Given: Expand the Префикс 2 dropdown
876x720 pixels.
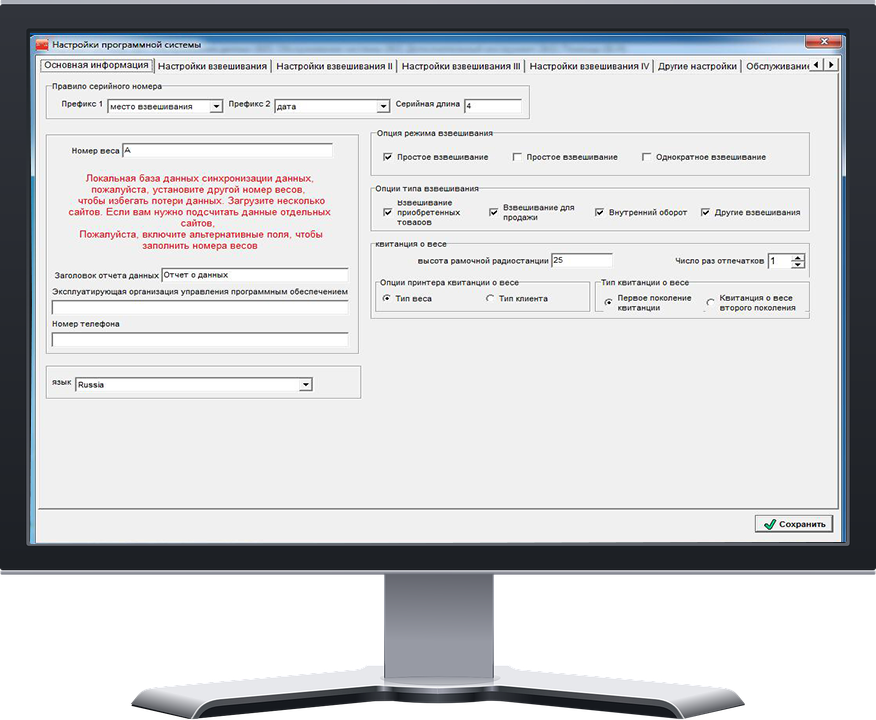Looking at the screenshot, I should (382, 106).
